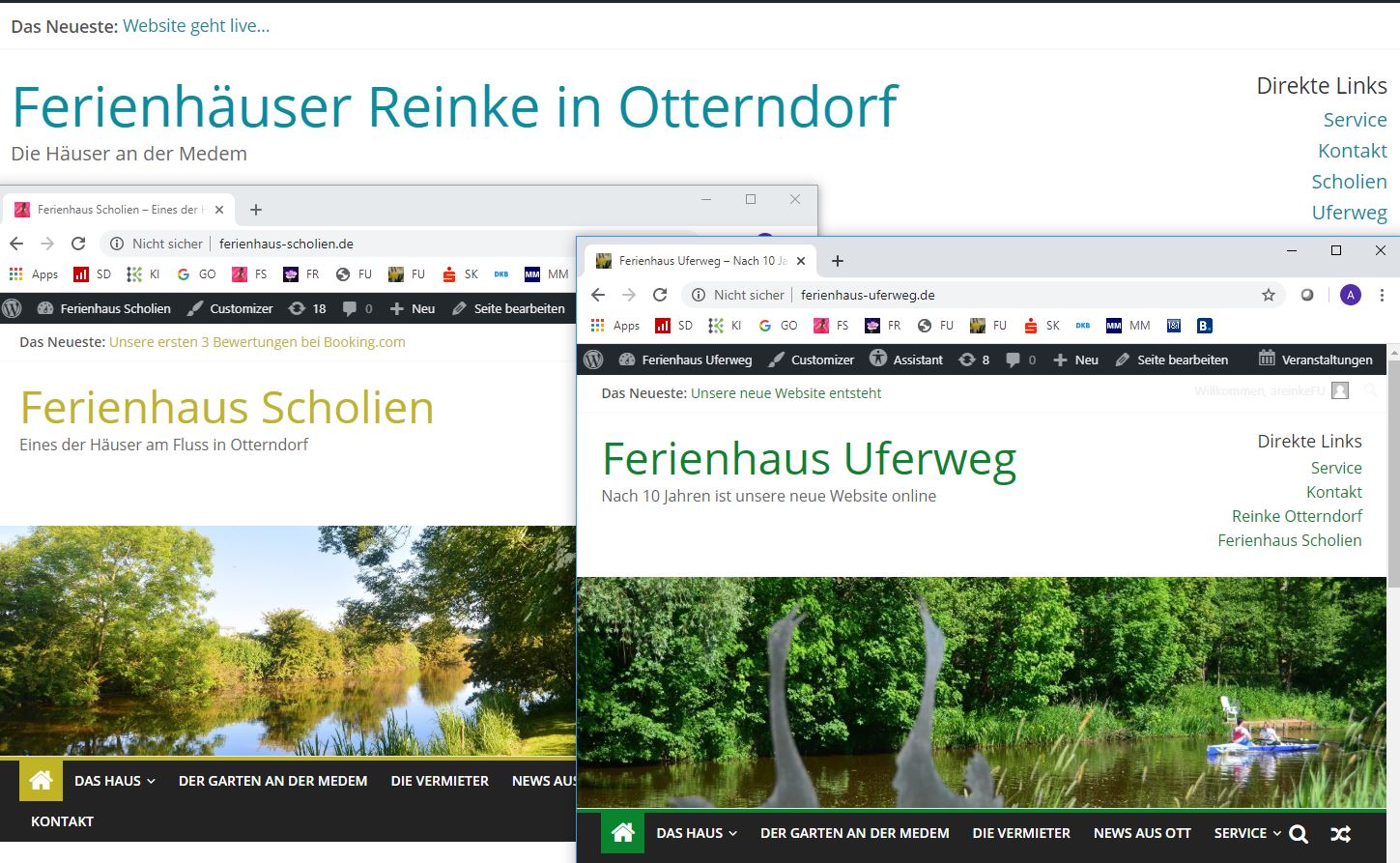Open Veranstaltungen in the Uferweg admin bar
Screen dimensions: 1400x863
tap(1315, 360)
